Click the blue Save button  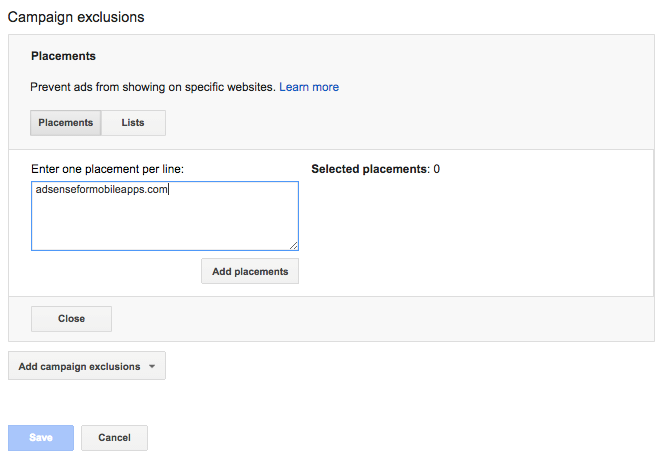coord(41,438)
